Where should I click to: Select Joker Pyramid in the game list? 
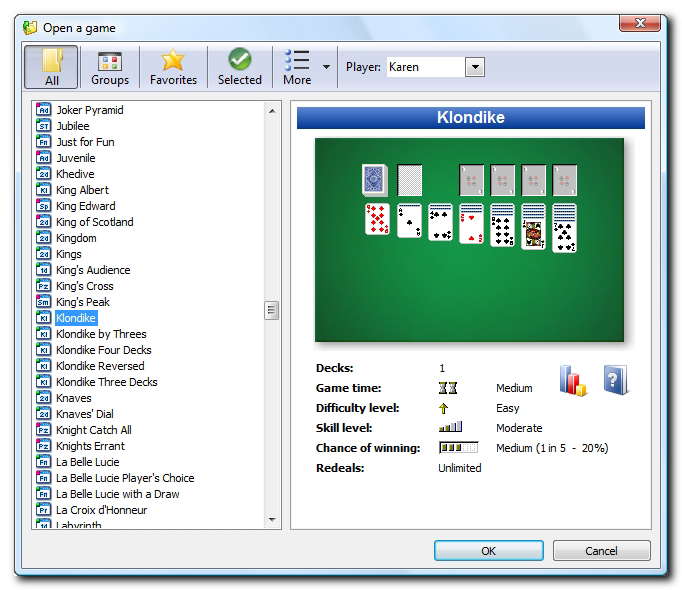coord(90,110)
